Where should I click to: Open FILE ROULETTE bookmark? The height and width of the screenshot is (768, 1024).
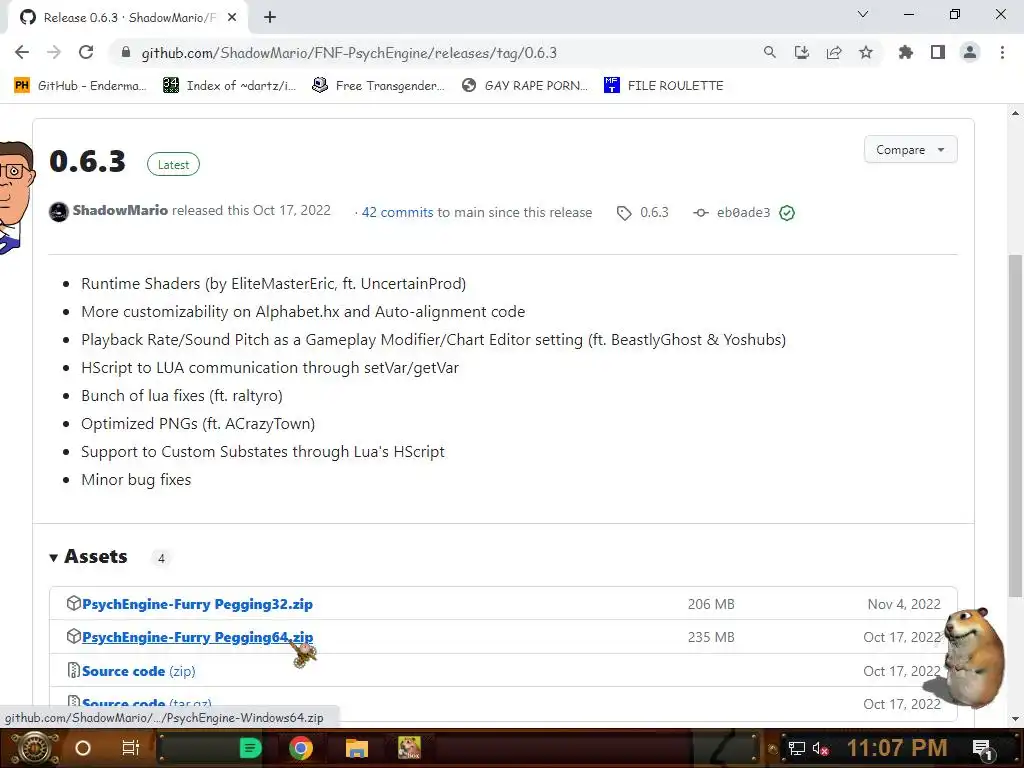[664, 86]
